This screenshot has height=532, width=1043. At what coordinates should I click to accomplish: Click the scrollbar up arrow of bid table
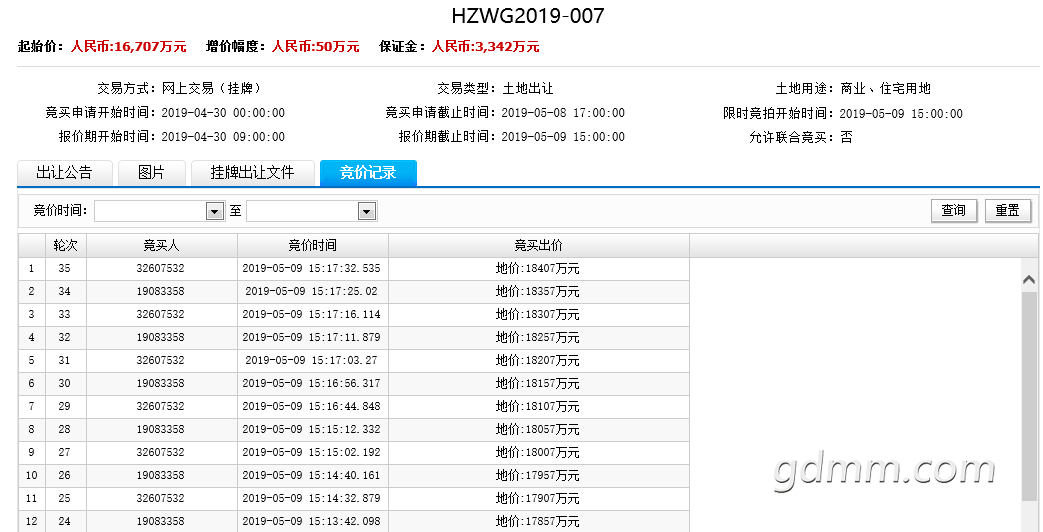coord(1029,280)
